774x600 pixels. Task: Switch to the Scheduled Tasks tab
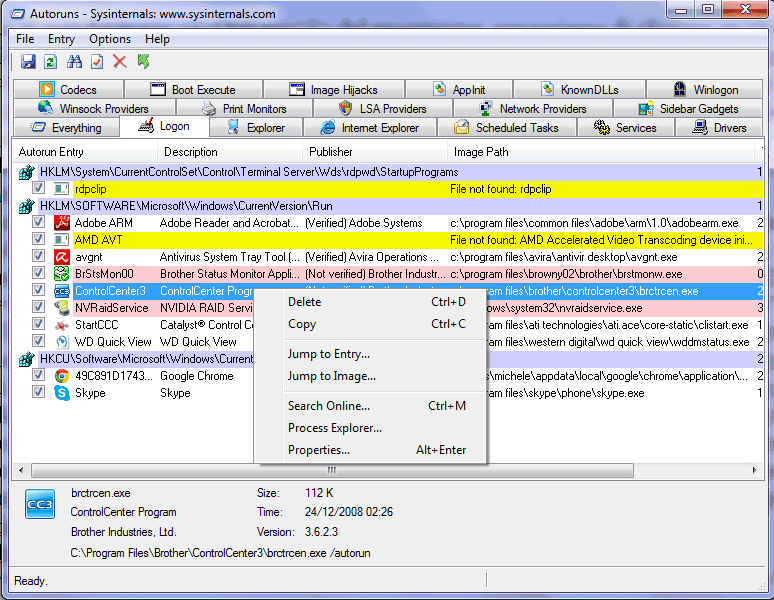(506, 128)
